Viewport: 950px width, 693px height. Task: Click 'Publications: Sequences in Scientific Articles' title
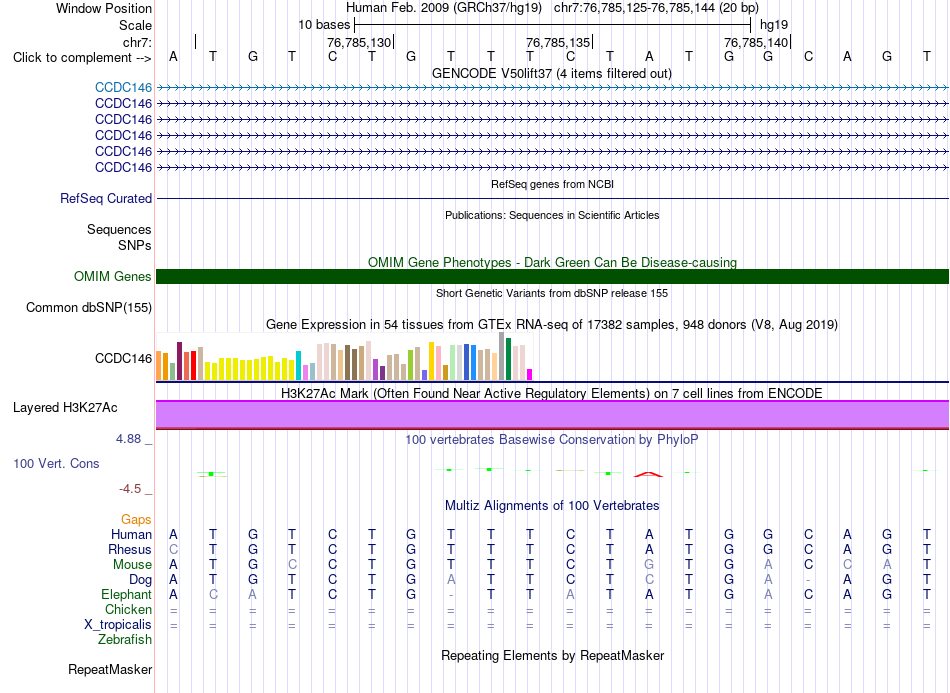552,215
